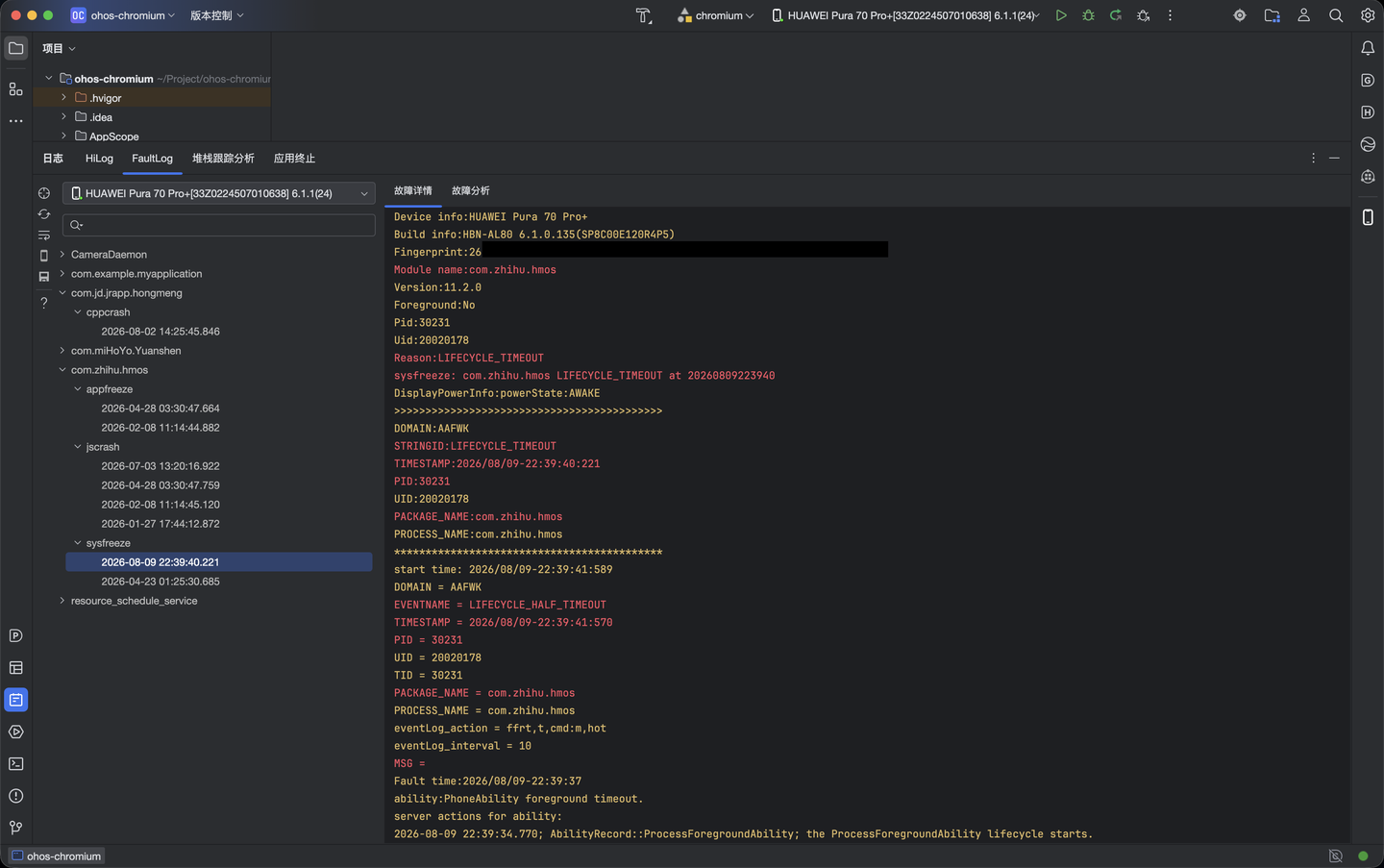Open the FaultLog device selection combo box
Screen dimensions: 1384x868
click(219, 193)
